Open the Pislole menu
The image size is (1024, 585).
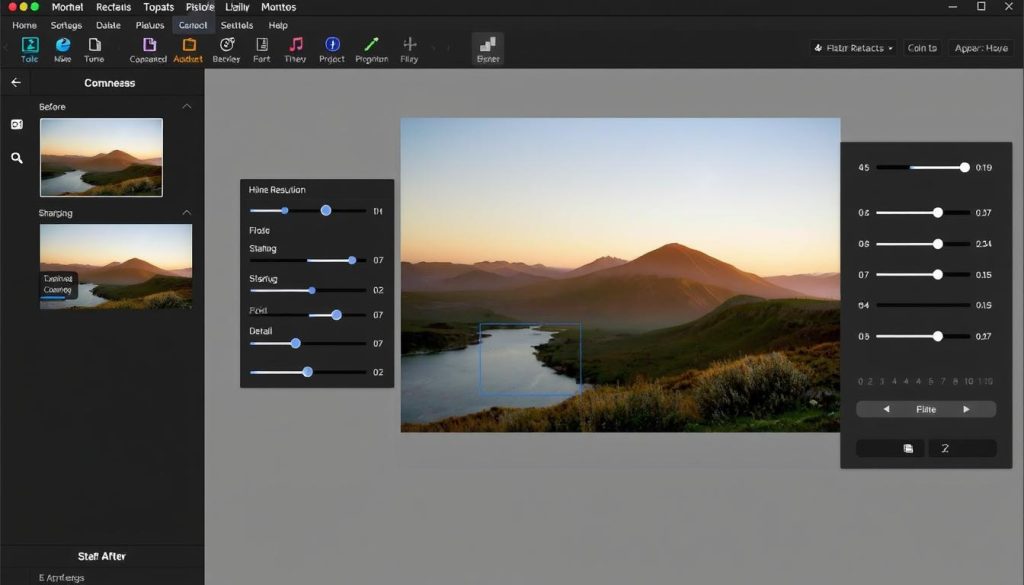point(198,7)
